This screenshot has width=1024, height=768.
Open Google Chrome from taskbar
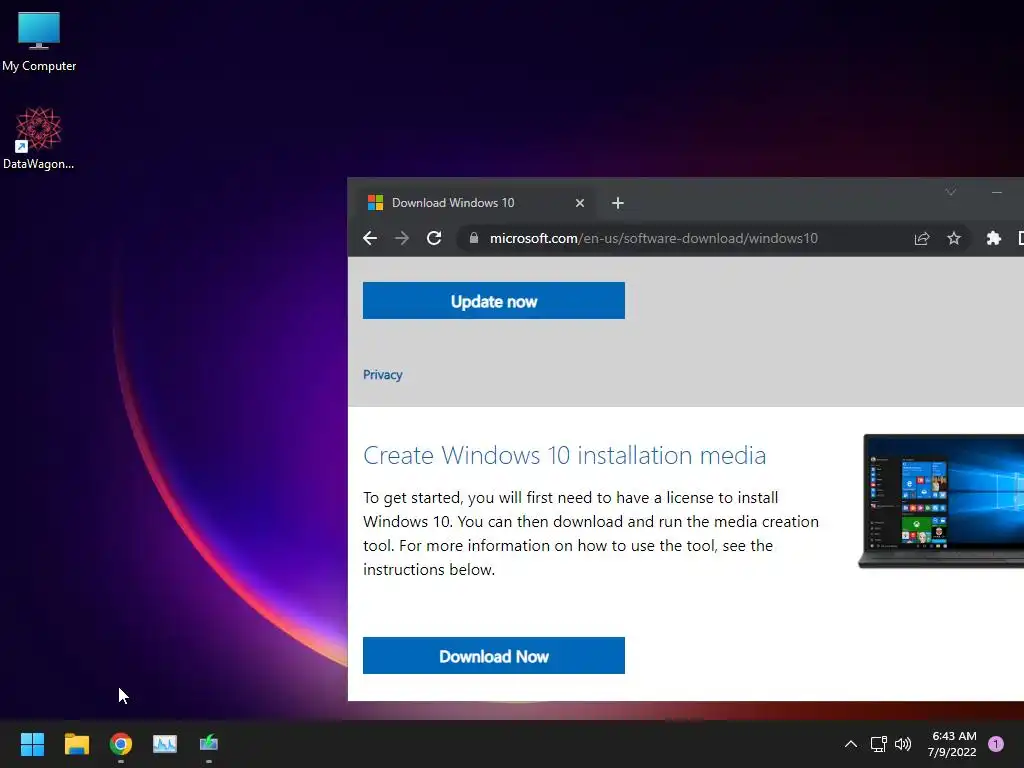pyautogui.click(x=121, y=744)
